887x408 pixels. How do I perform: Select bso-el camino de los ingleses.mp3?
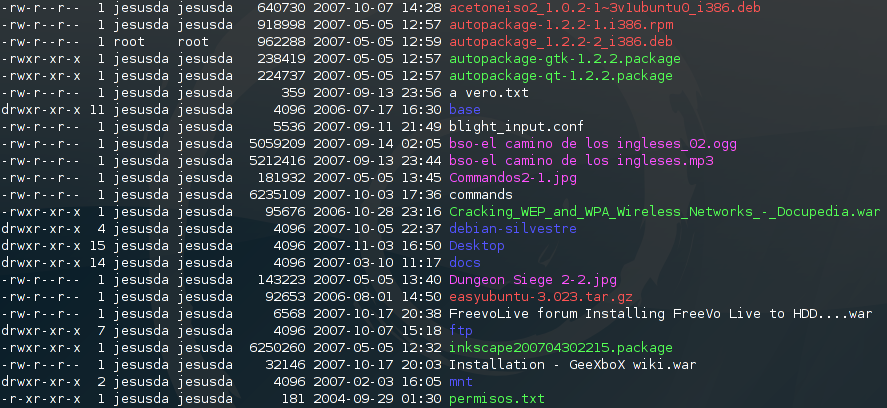click(581, 160)
